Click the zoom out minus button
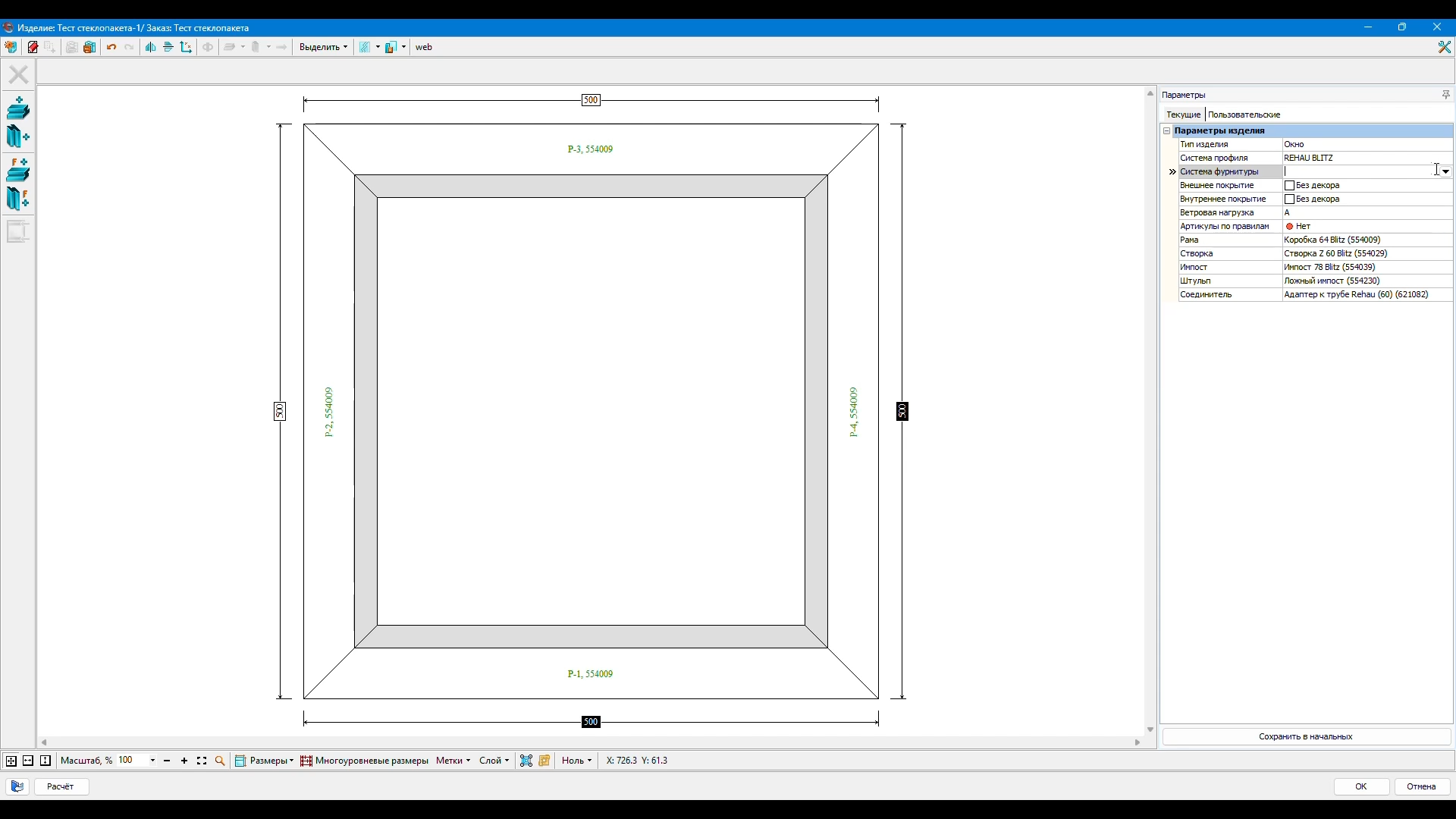This screenshot has width=1456, height=819. click(x=167, y=761)
